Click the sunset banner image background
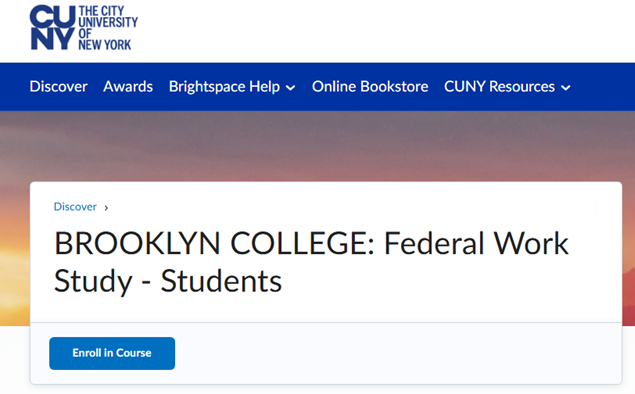635x394 pixels. (x=318, y=146)
